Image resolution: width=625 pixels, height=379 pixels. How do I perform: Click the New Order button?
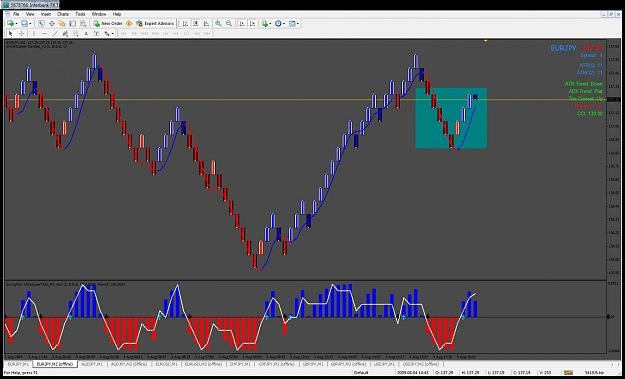108,24
